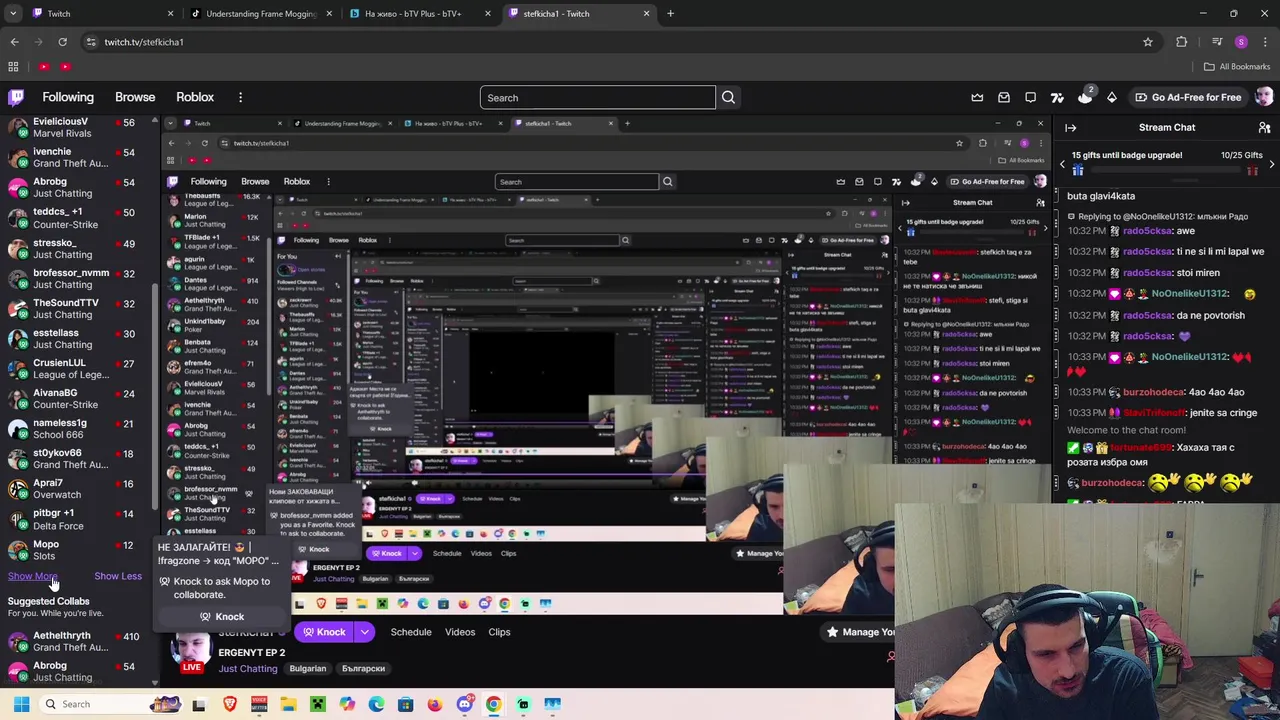This screenshot has height=720, width=1280.
Task: Open the Browse page
Action: coord(135,97)
